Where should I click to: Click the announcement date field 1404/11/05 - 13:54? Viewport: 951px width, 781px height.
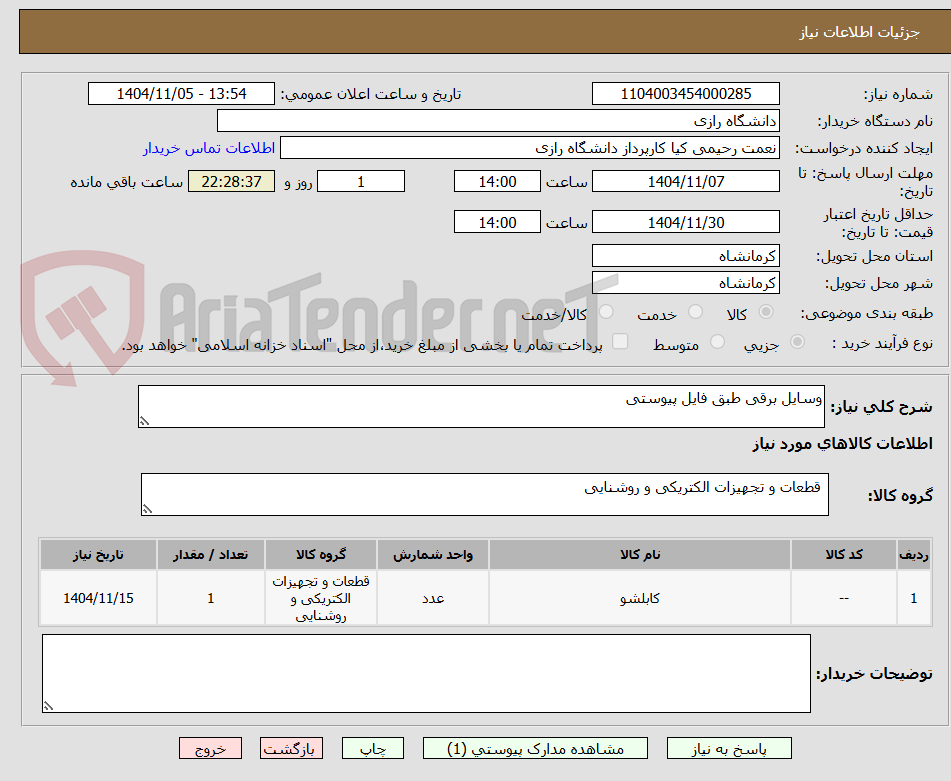[x=181, y=94]
